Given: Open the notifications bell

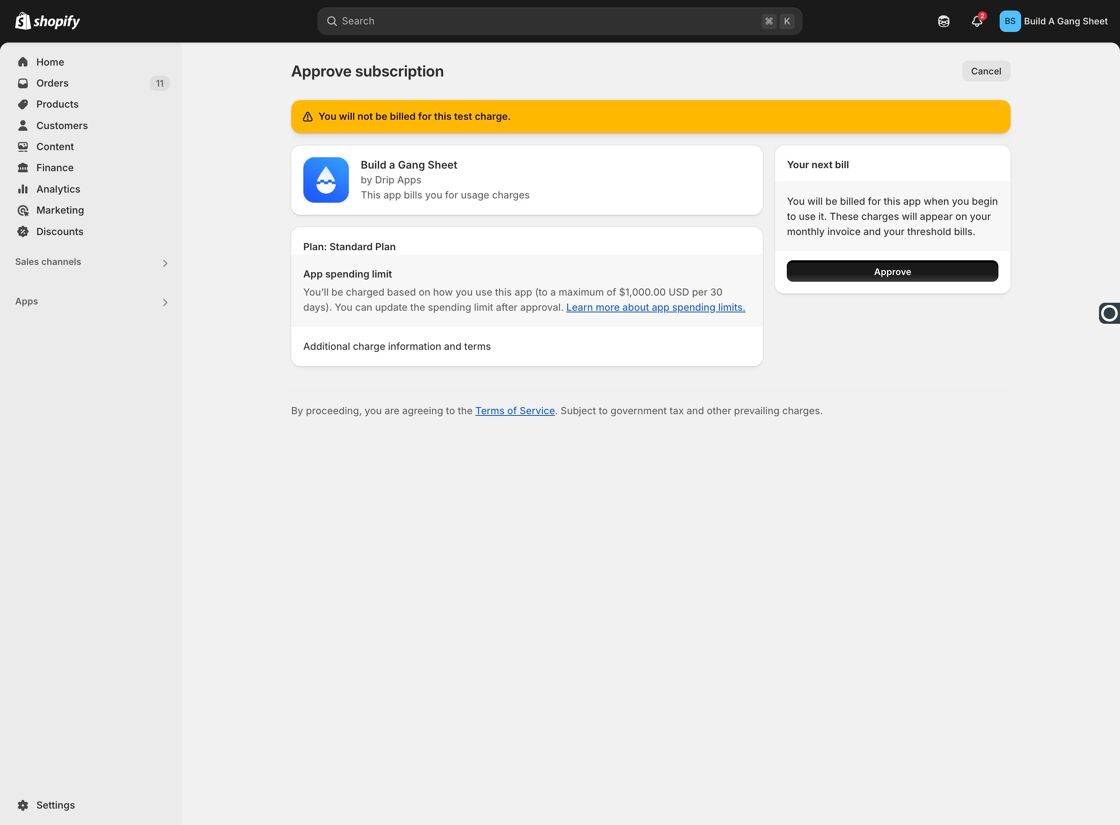Looking at the screenshot, I should pyautogui.click(x=977, y=21).
